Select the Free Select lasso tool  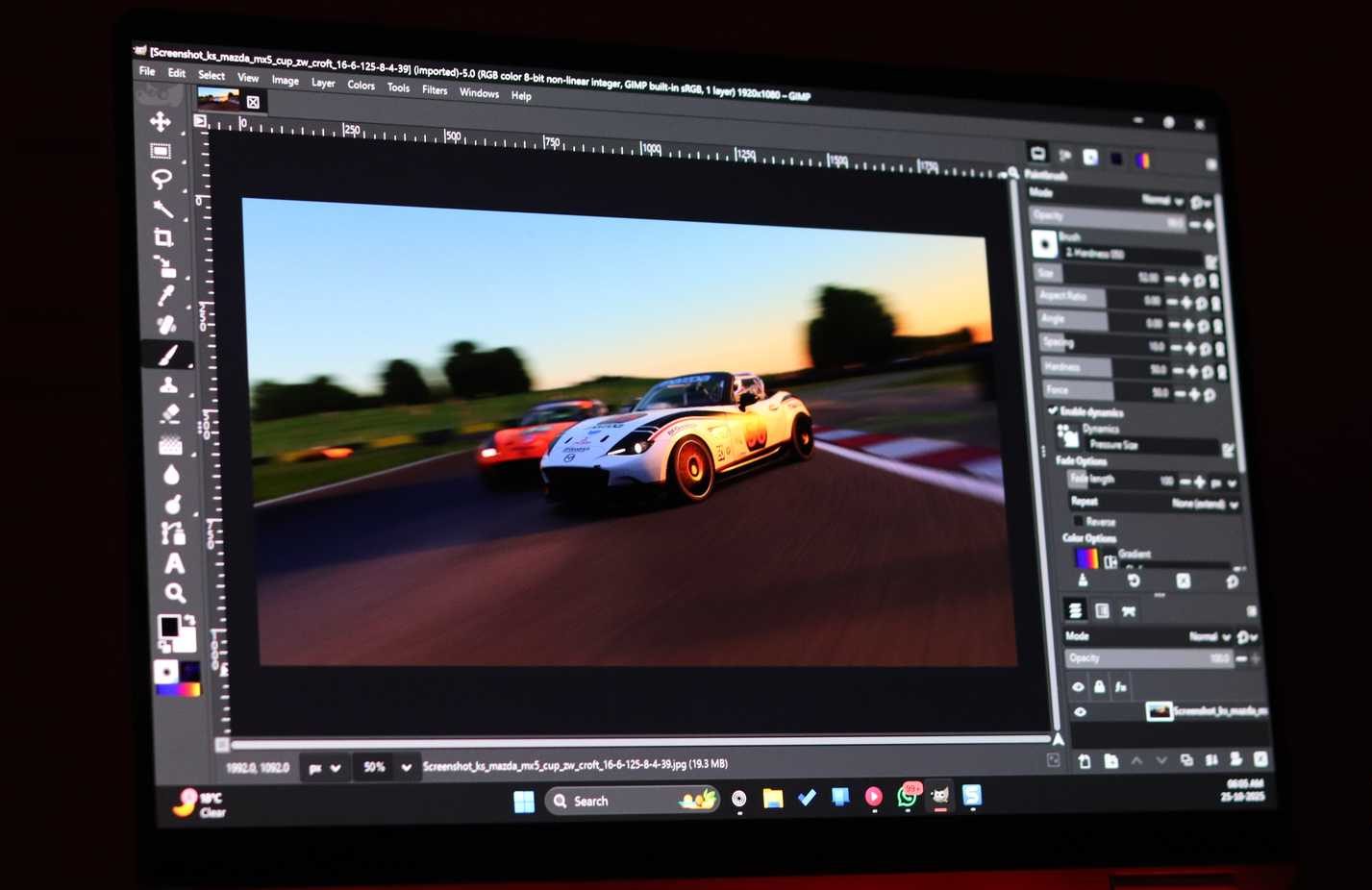[162, 179]
